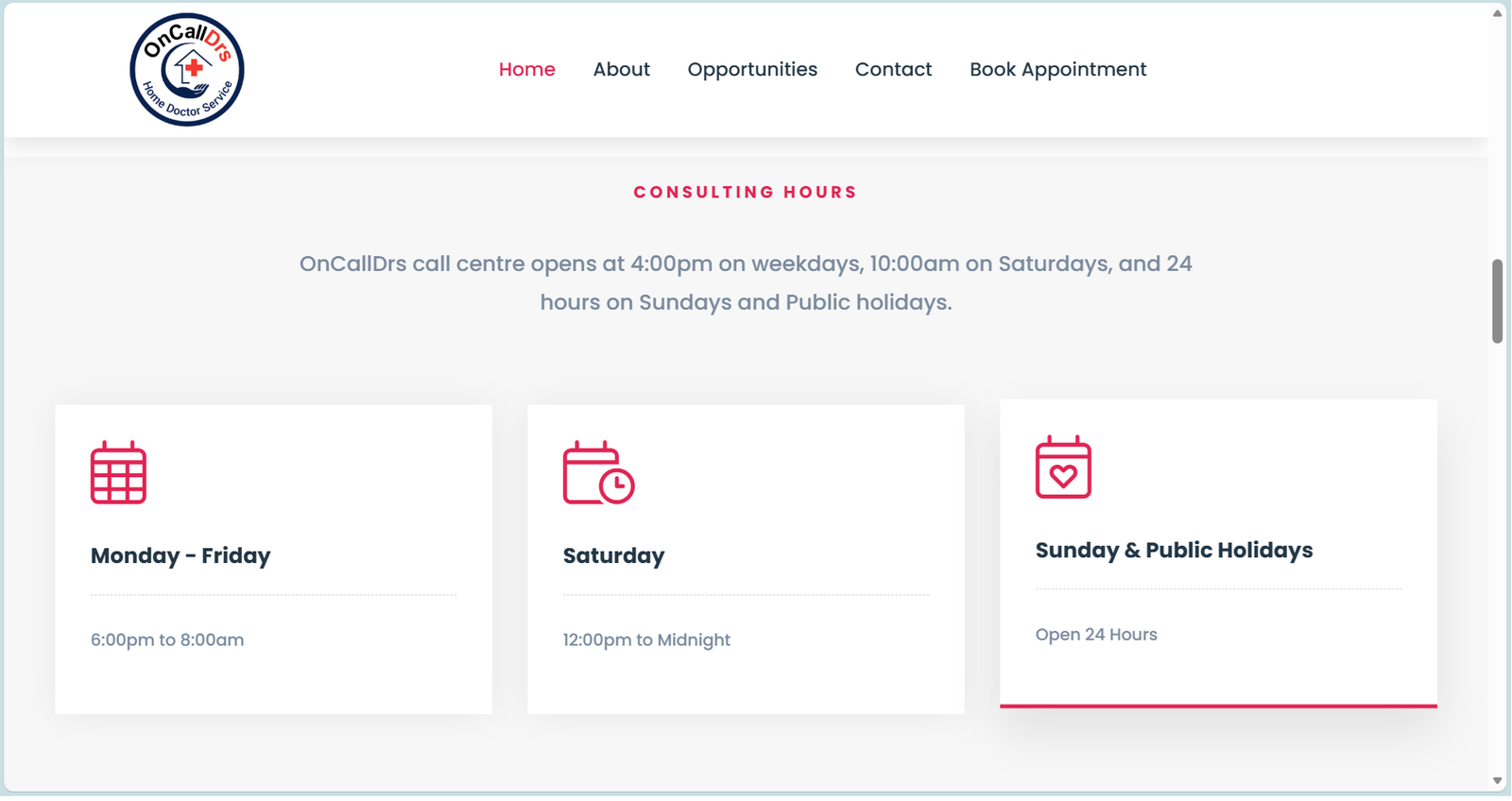
Task: Open the Opportunities menu item
Action: coord(752,70)
